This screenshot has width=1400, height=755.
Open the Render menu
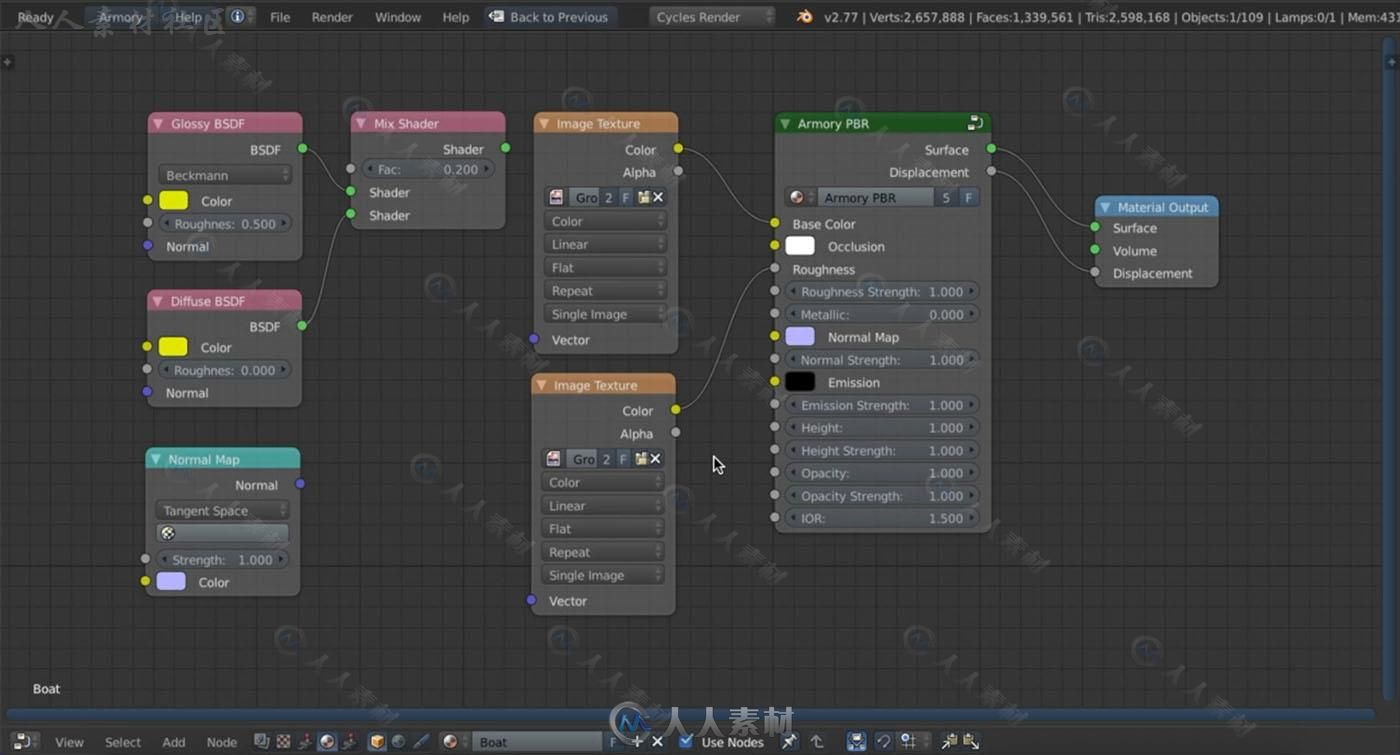(x=332, y=17)
